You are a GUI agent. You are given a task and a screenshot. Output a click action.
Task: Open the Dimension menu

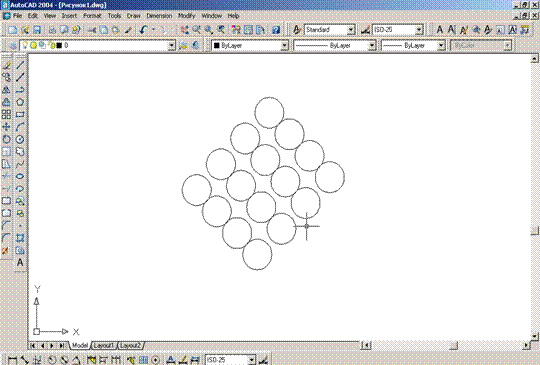(159, 16)
